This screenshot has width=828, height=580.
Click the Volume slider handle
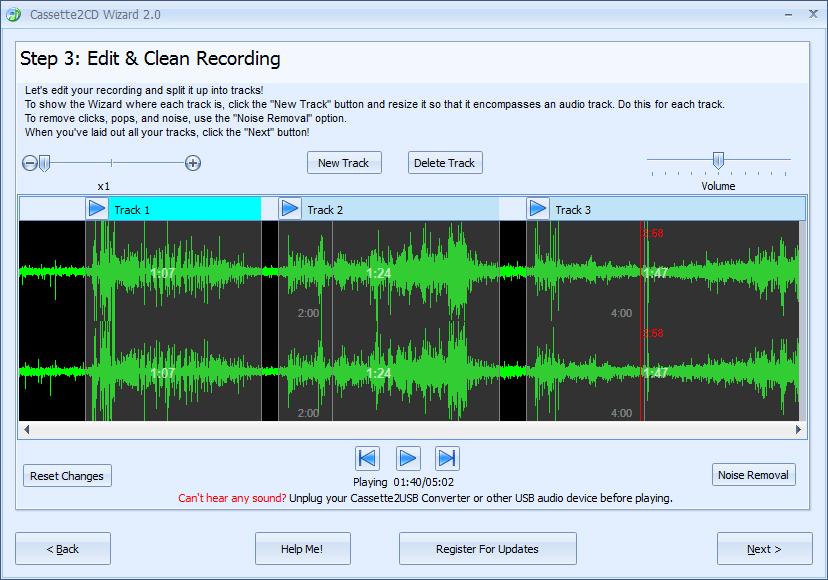[x=717, y=160]
